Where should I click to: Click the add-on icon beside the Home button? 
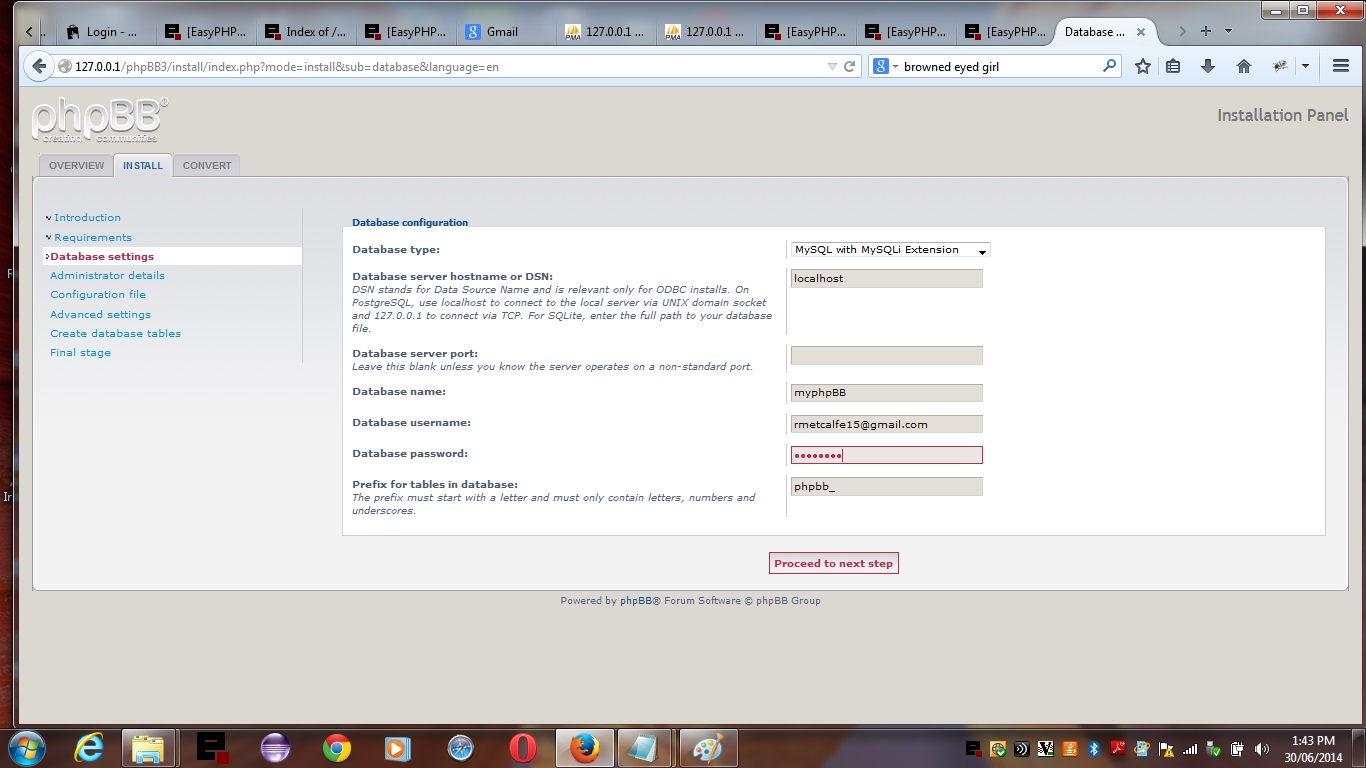click(1279, 66)
